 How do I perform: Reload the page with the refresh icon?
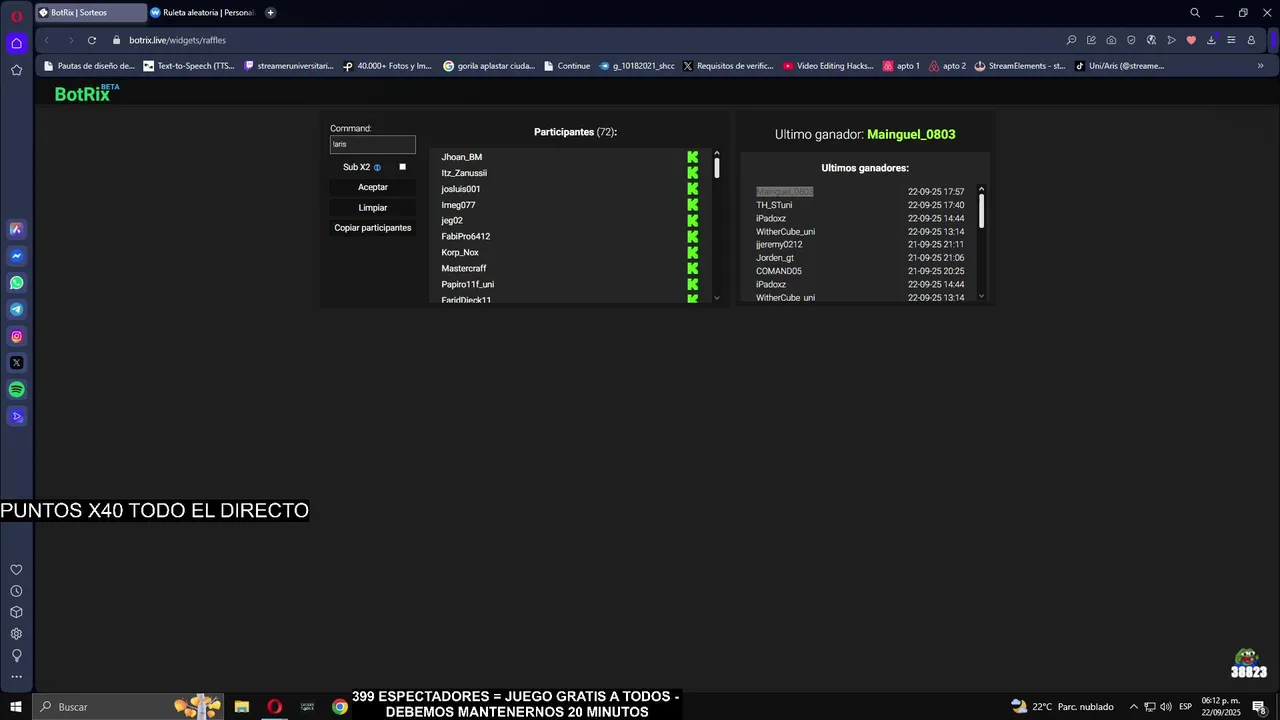pyautogui.click(x=92, y=40)
